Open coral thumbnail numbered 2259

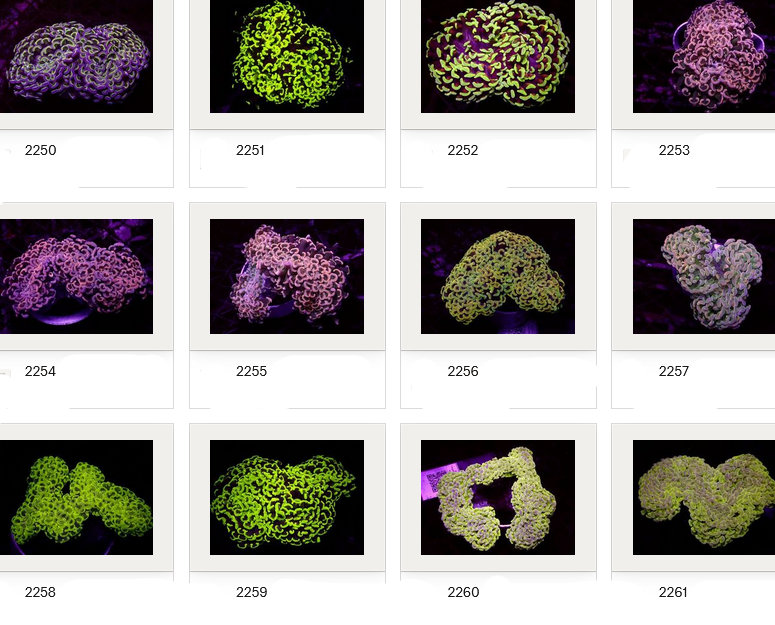(x=287, y=497)
